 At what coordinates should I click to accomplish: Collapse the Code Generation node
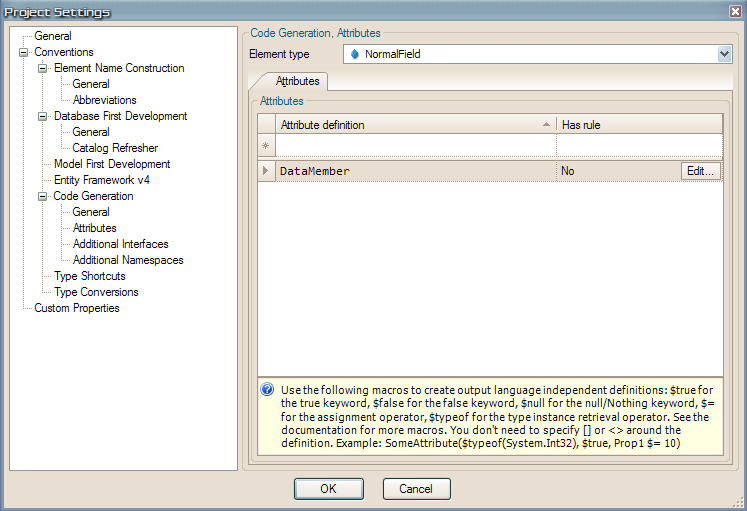42,197
